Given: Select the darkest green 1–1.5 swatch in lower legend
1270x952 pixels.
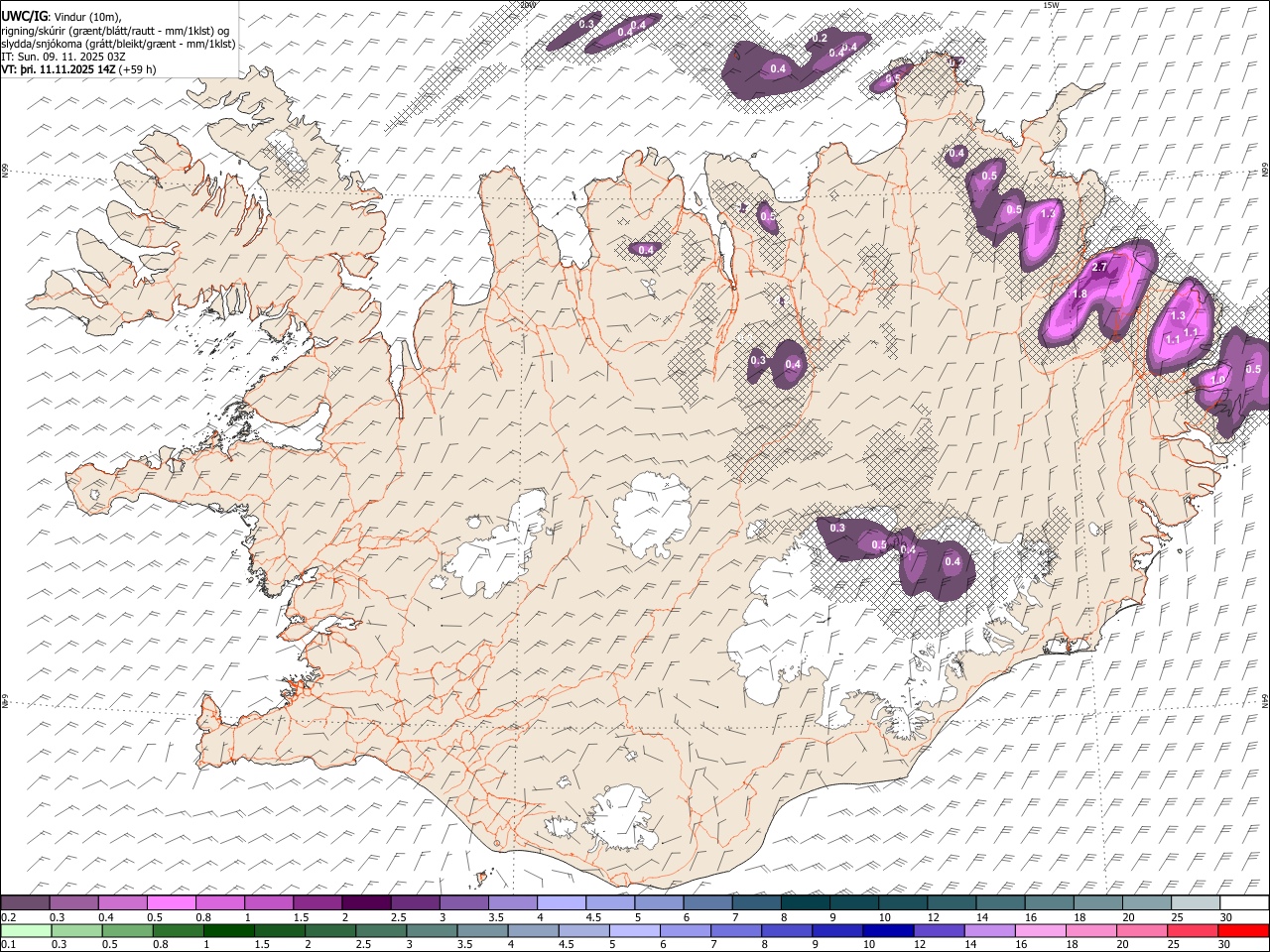Looking at the screenshot, I should (228, 930).
